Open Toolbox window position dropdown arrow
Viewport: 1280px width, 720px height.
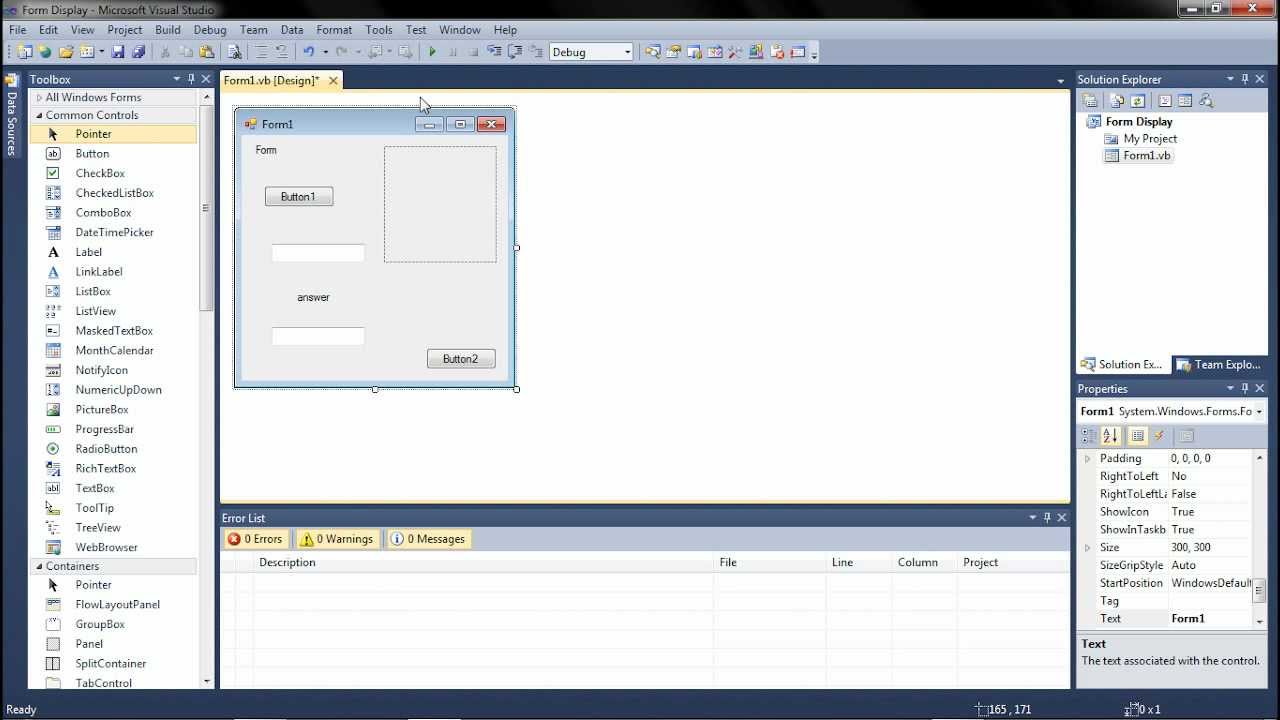177,79
